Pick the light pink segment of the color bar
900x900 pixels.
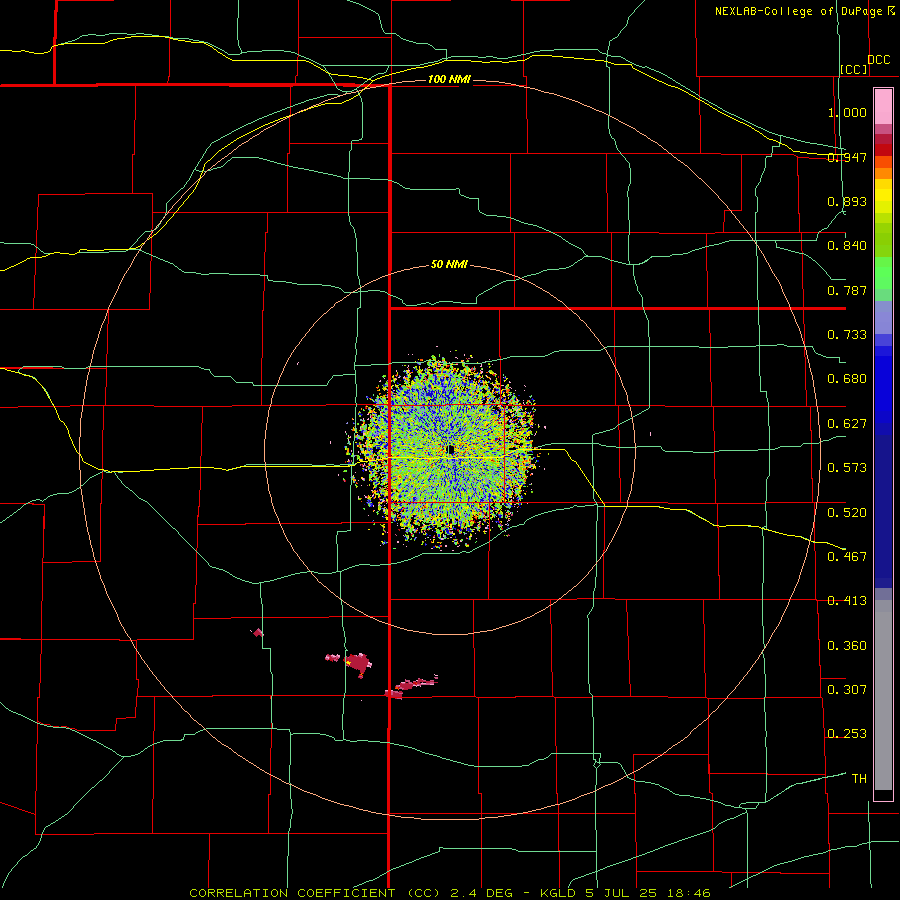(x=883, y=107)
